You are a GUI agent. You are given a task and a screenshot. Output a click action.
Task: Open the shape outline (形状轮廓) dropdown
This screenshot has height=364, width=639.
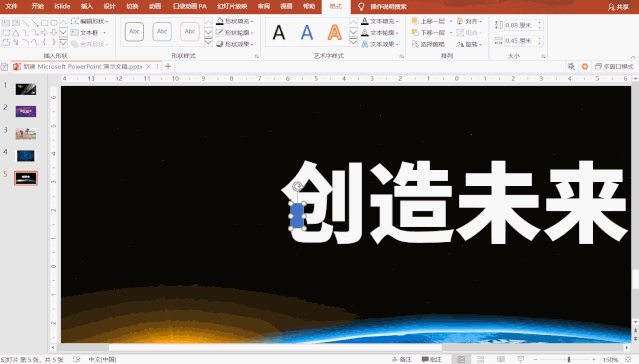click(x=235, y=33)
